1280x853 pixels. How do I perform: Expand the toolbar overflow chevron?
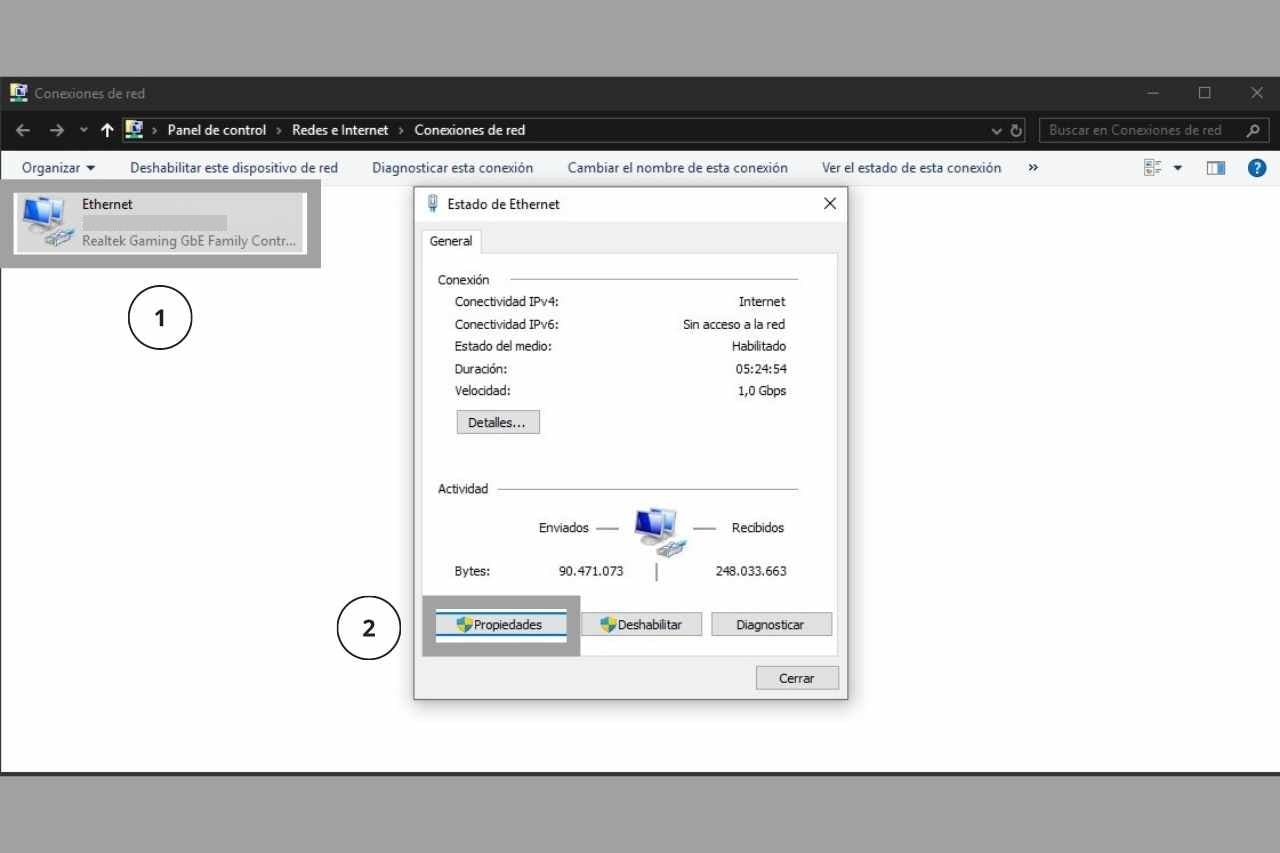[x=1033, y=168]
